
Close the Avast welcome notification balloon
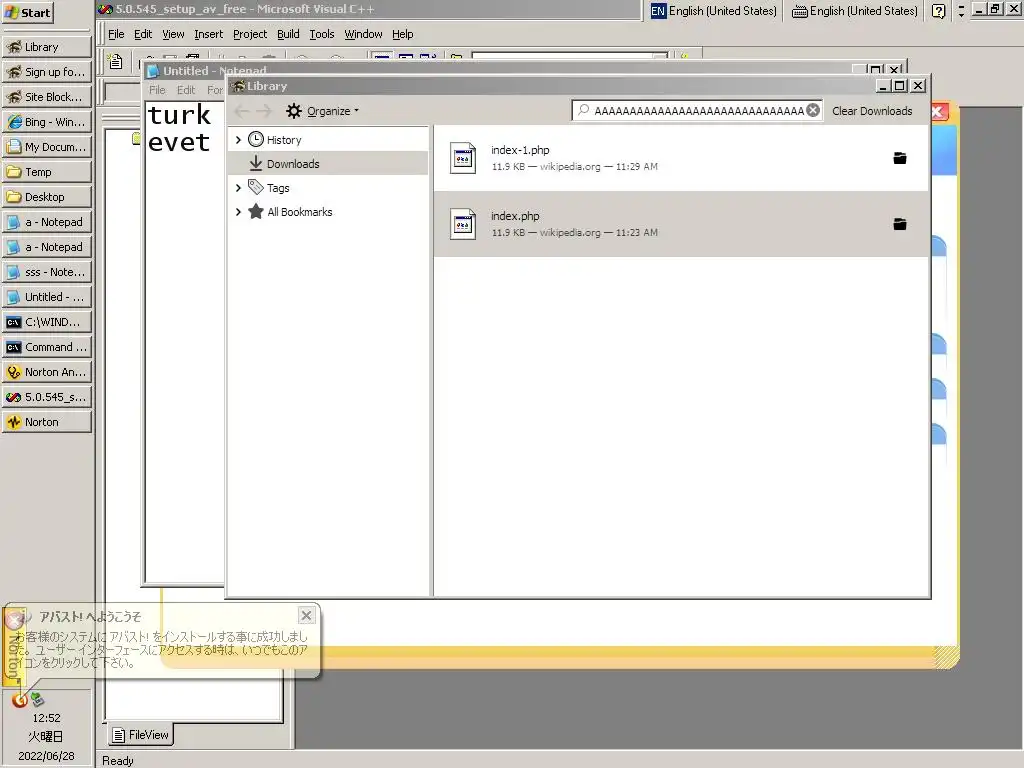(x=306, y=615)
